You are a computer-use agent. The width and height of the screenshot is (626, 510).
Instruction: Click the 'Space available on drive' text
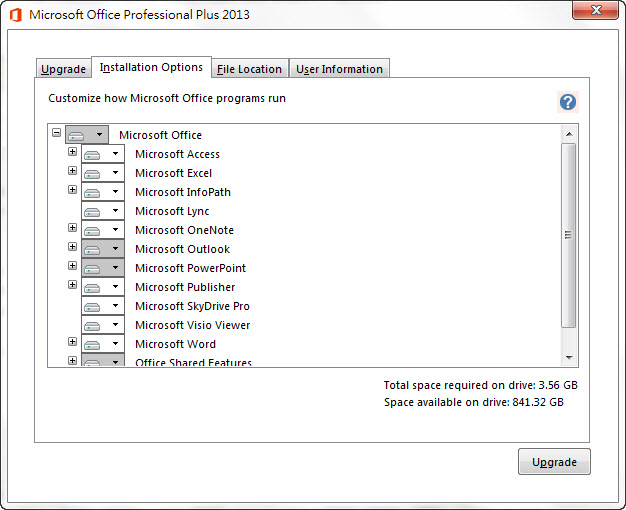[x=473, y=402]
